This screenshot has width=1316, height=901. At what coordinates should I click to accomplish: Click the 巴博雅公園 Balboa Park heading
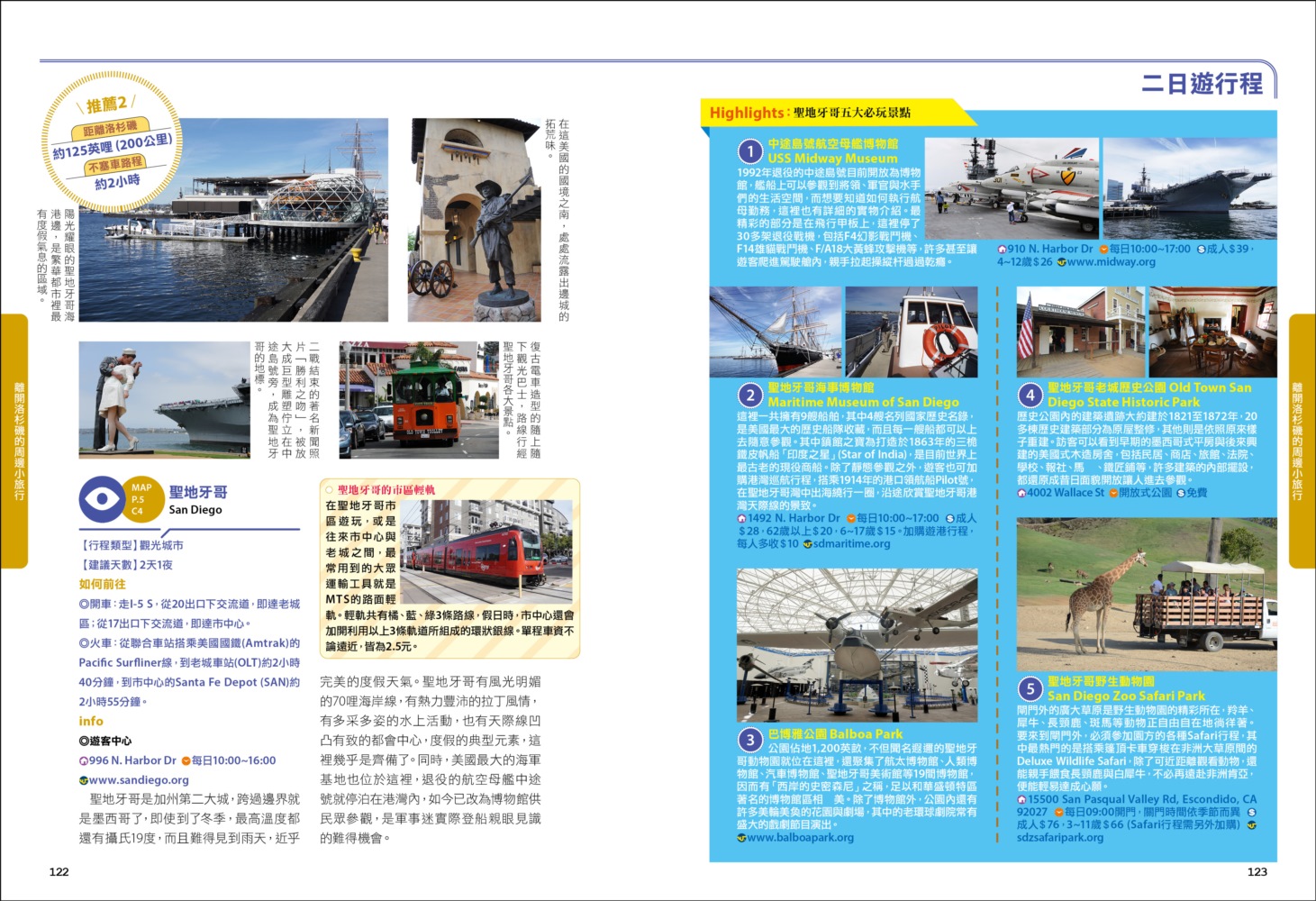[835, 734]
